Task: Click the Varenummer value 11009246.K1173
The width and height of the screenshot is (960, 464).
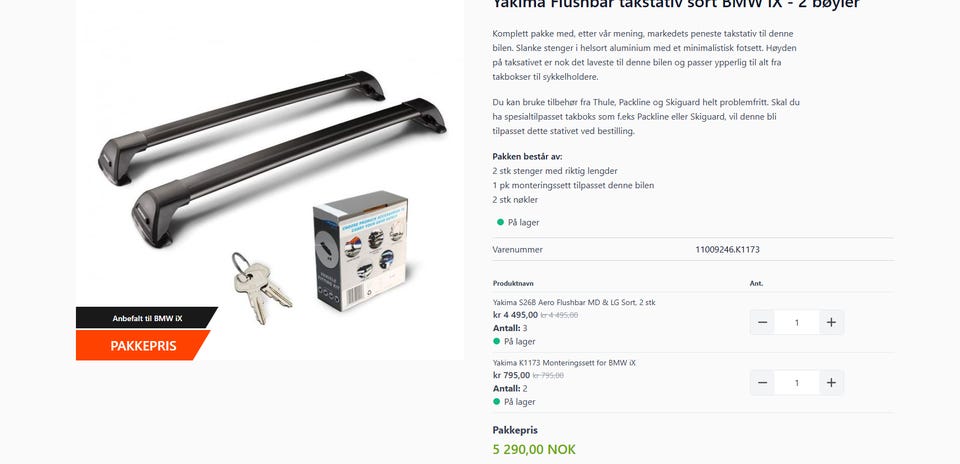Action: (727, 250)
